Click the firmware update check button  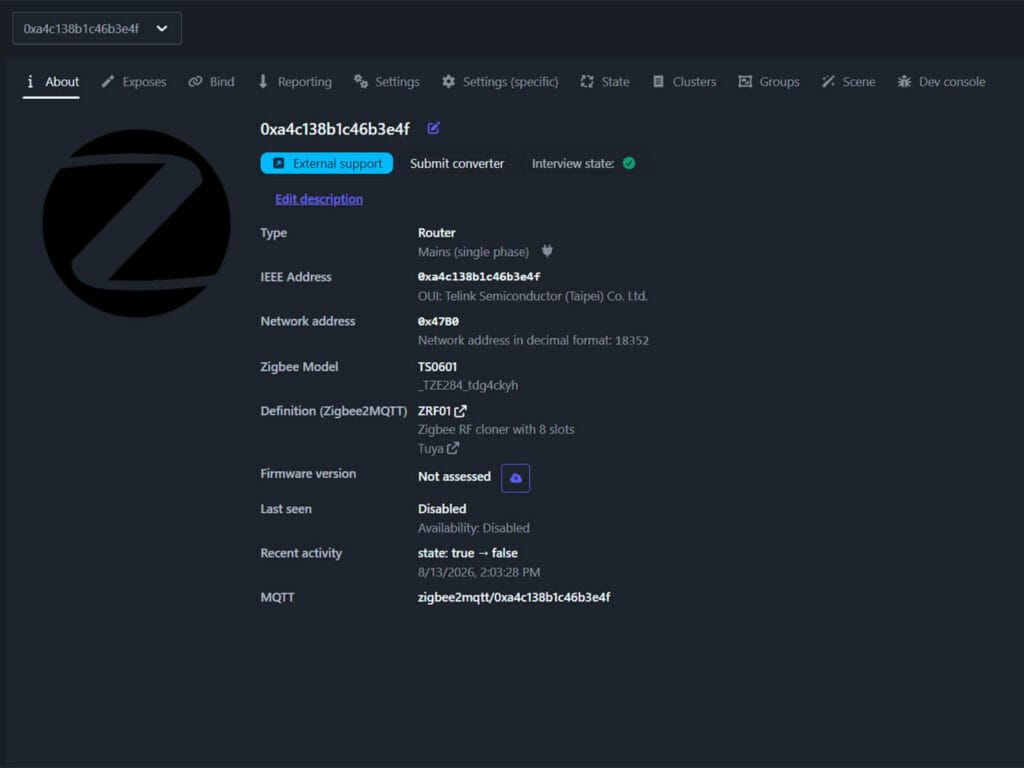click(515, 478)
